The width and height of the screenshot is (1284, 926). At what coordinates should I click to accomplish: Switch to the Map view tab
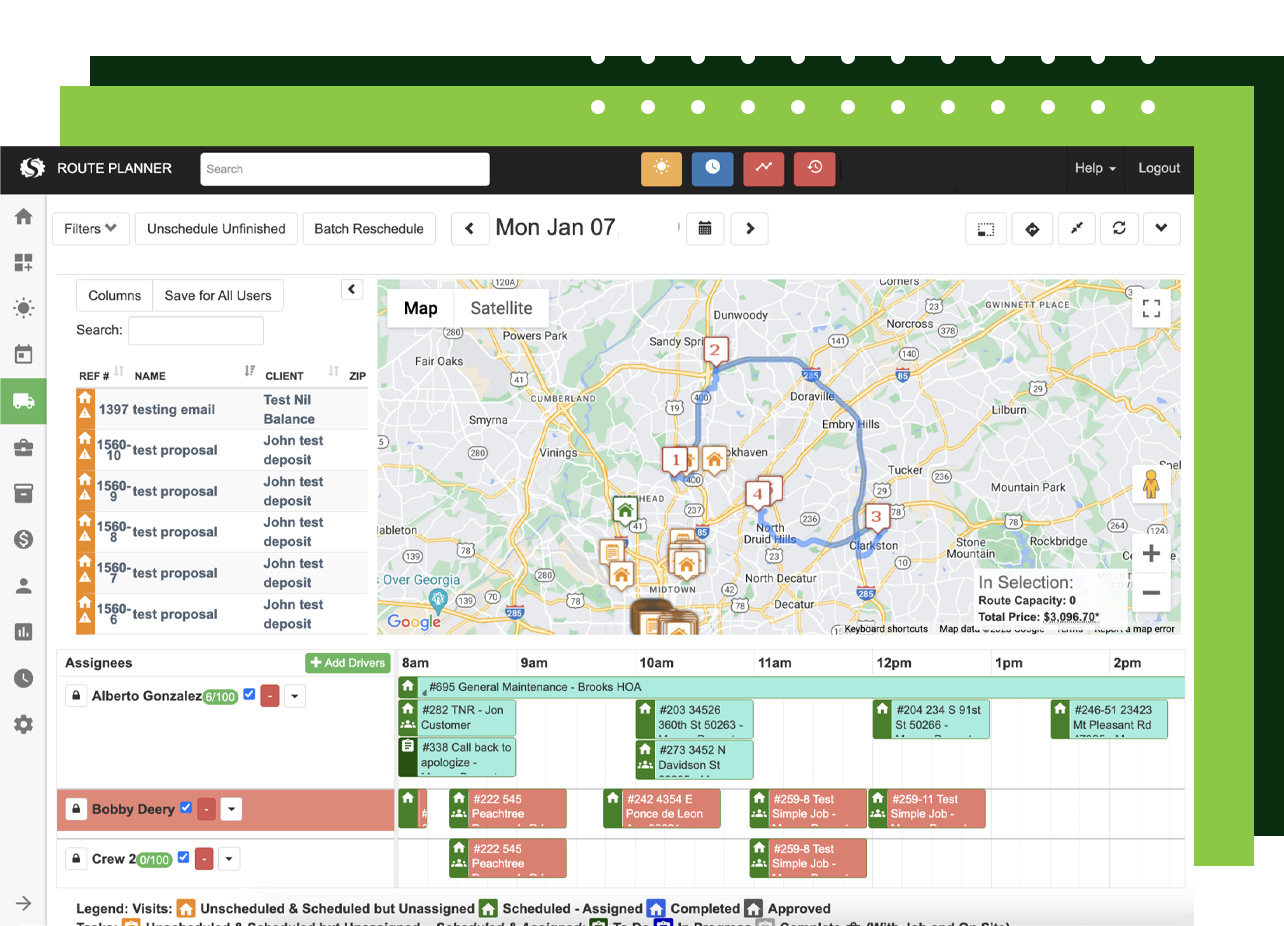[x=420, y=308]
